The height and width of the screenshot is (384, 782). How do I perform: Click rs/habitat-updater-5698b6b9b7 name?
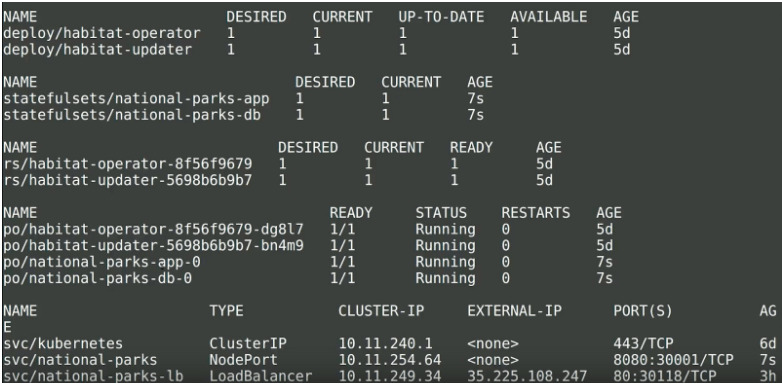(128, 181)
